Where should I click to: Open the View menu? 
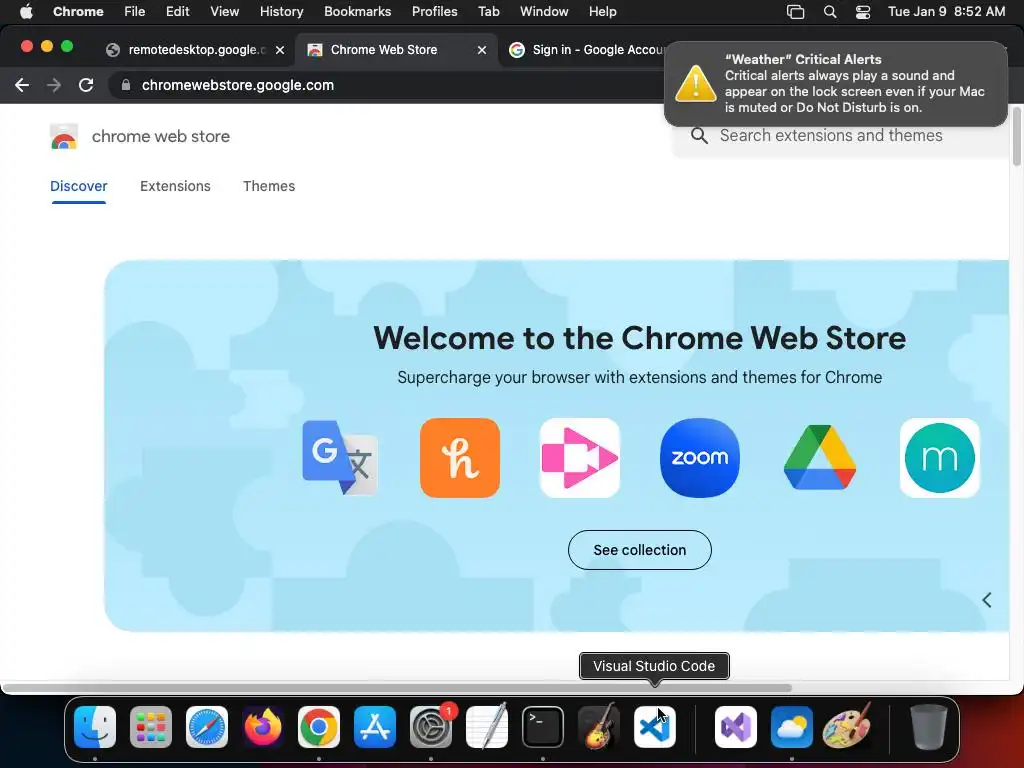tap(225, 12)
